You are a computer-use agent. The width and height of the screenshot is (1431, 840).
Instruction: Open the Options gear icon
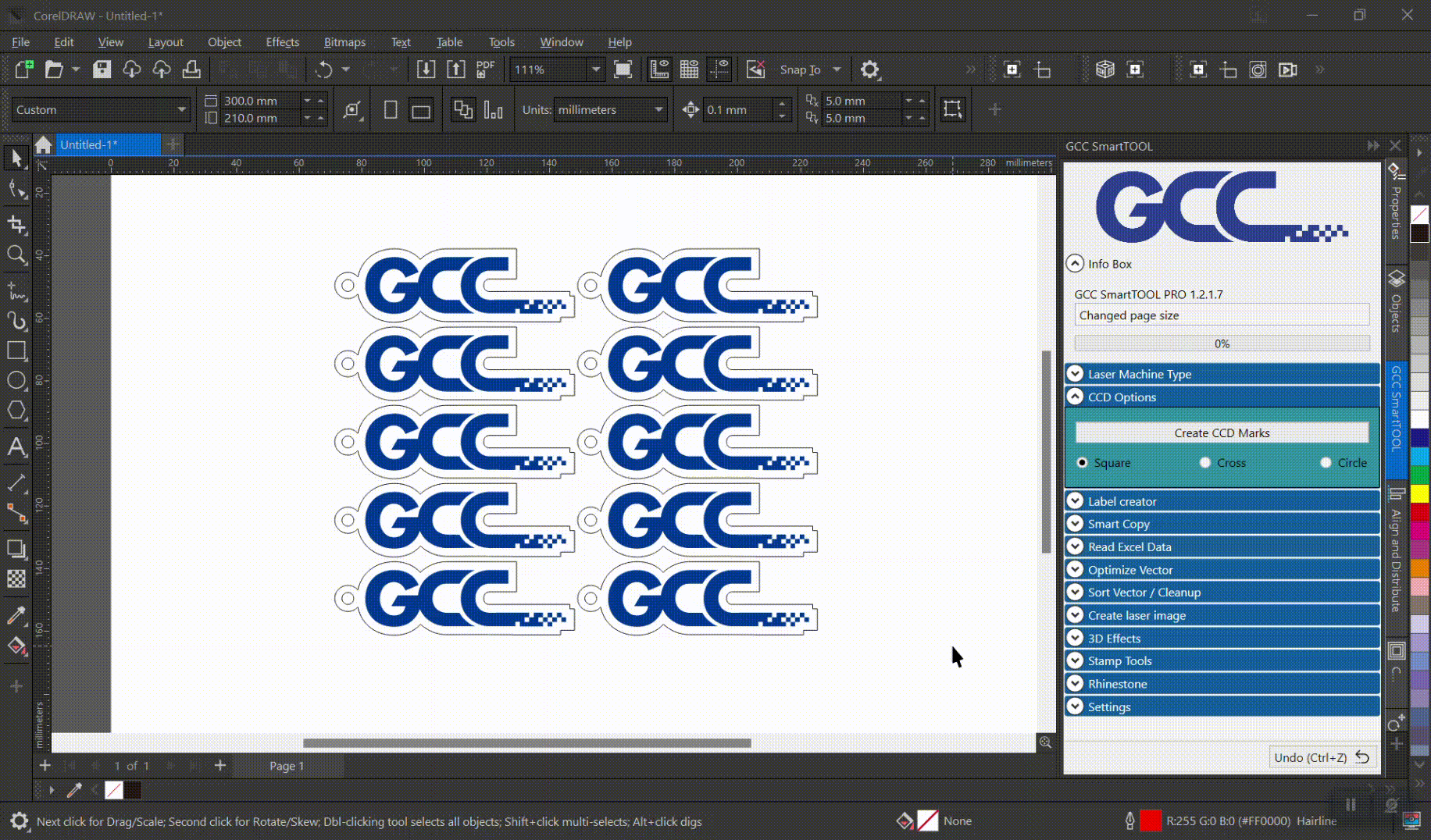pyautogui.click(x=869, y=69)
